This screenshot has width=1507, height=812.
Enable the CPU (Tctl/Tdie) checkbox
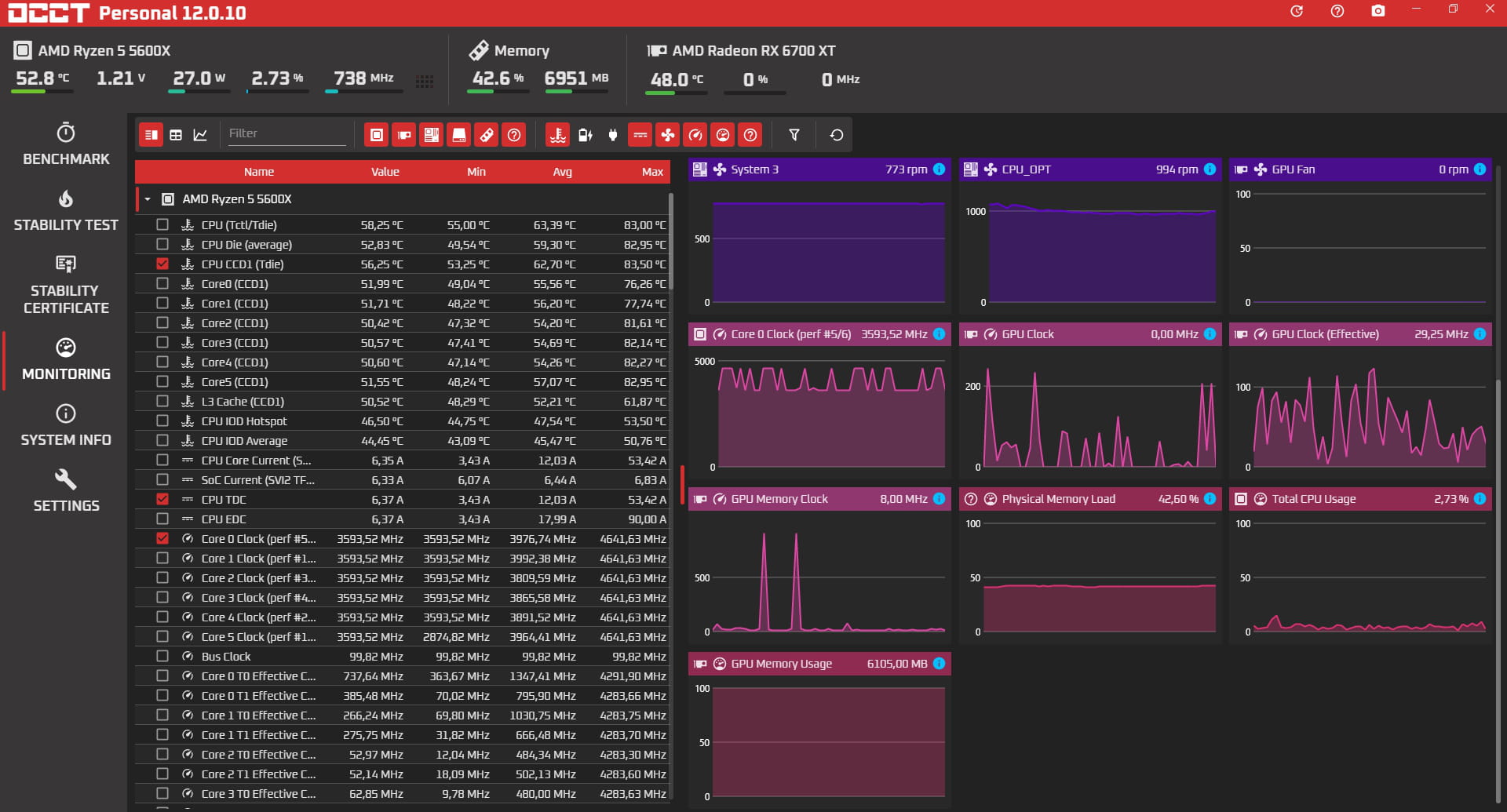[162, 224]
